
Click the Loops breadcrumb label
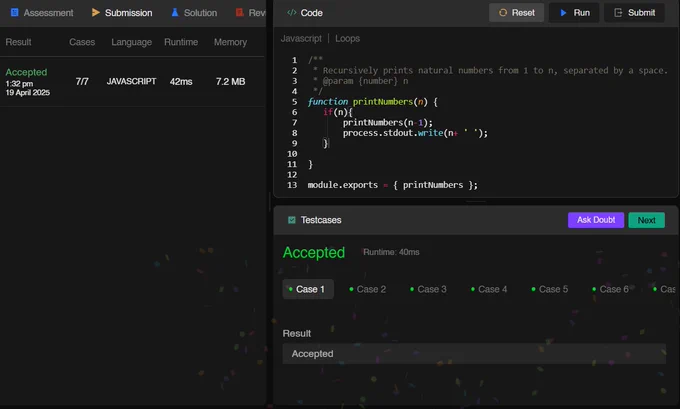347,39
